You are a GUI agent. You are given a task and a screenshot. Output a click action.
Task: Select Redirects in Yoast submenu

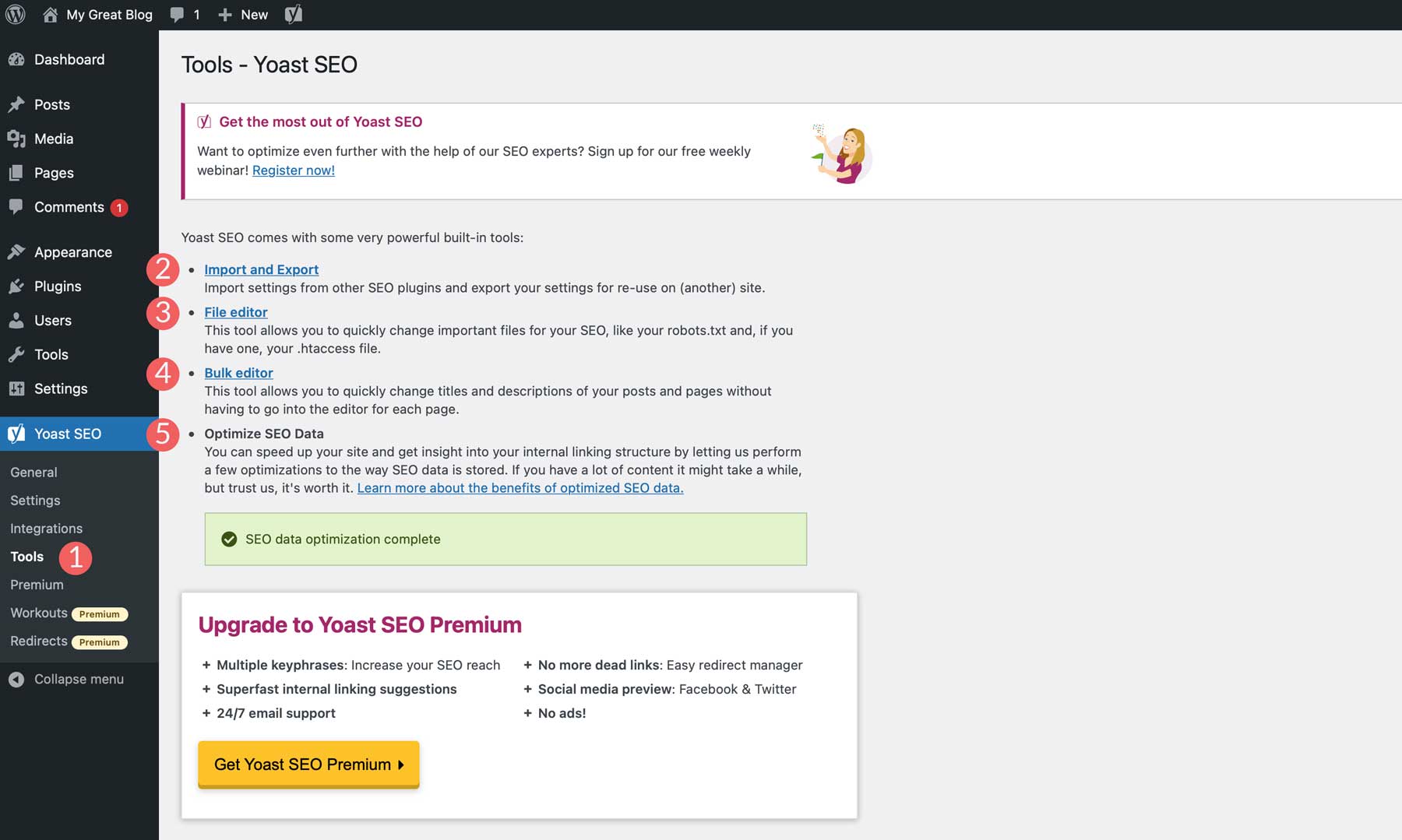pyautogui.click(x=39, y=641)
